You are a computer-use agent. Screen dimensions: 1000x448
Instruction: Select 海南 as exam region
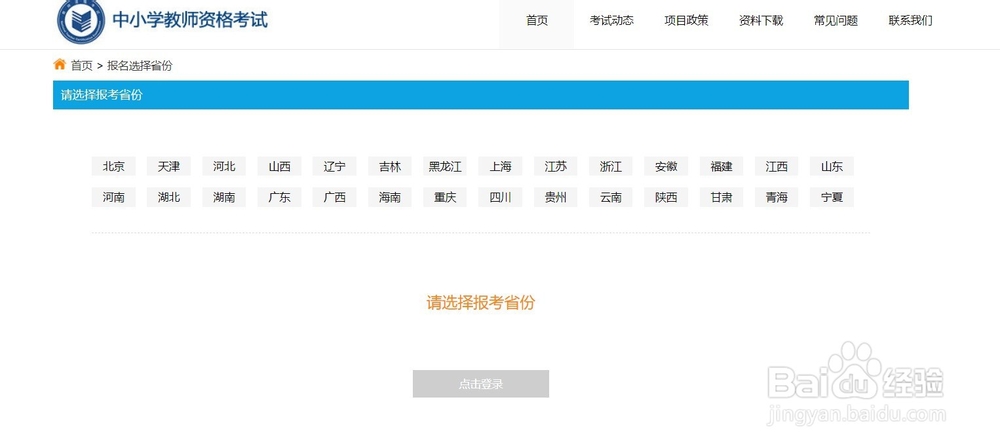pyautogui.click(x=390, y=197)
